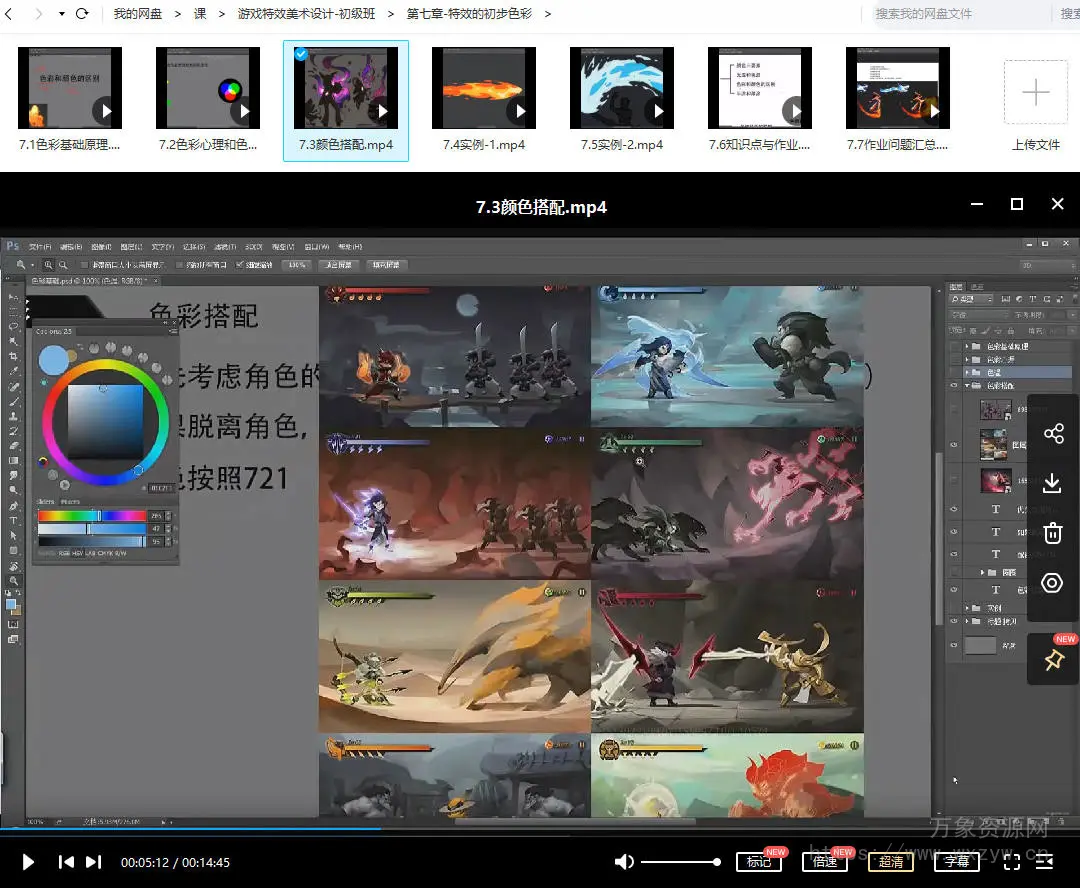Viewport: 1080px width, 888px height.
Task: Go to the previous video
Action: click(x=66, y=861)
